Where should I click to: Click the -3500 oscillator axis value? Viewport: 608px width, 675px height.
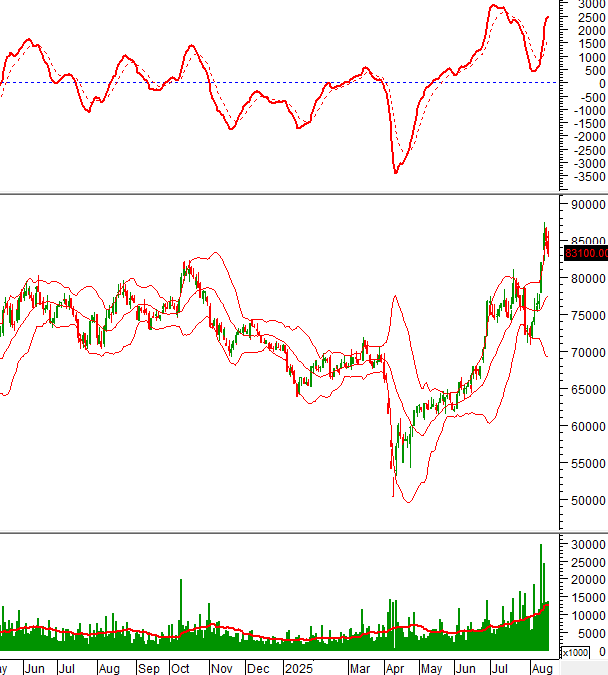[x=590, y=177]
